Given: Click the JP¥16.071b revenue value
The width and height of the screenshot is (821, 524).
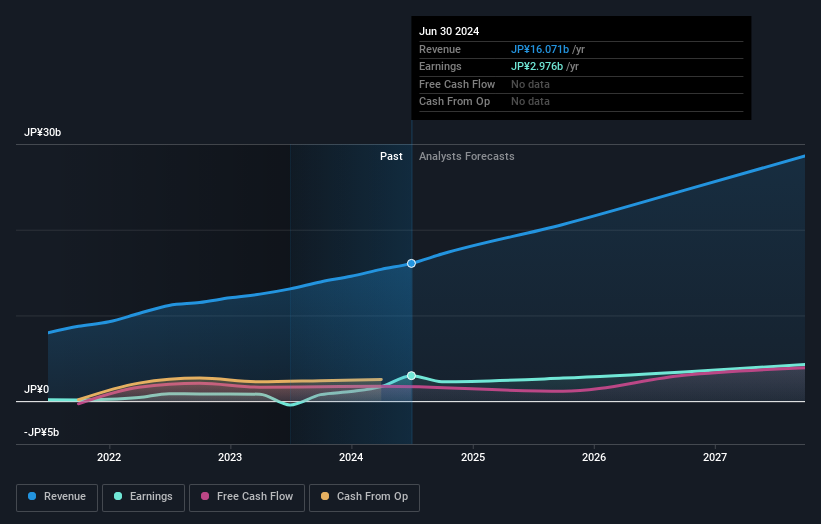Looking at the screenshot, I should (540, 49).
